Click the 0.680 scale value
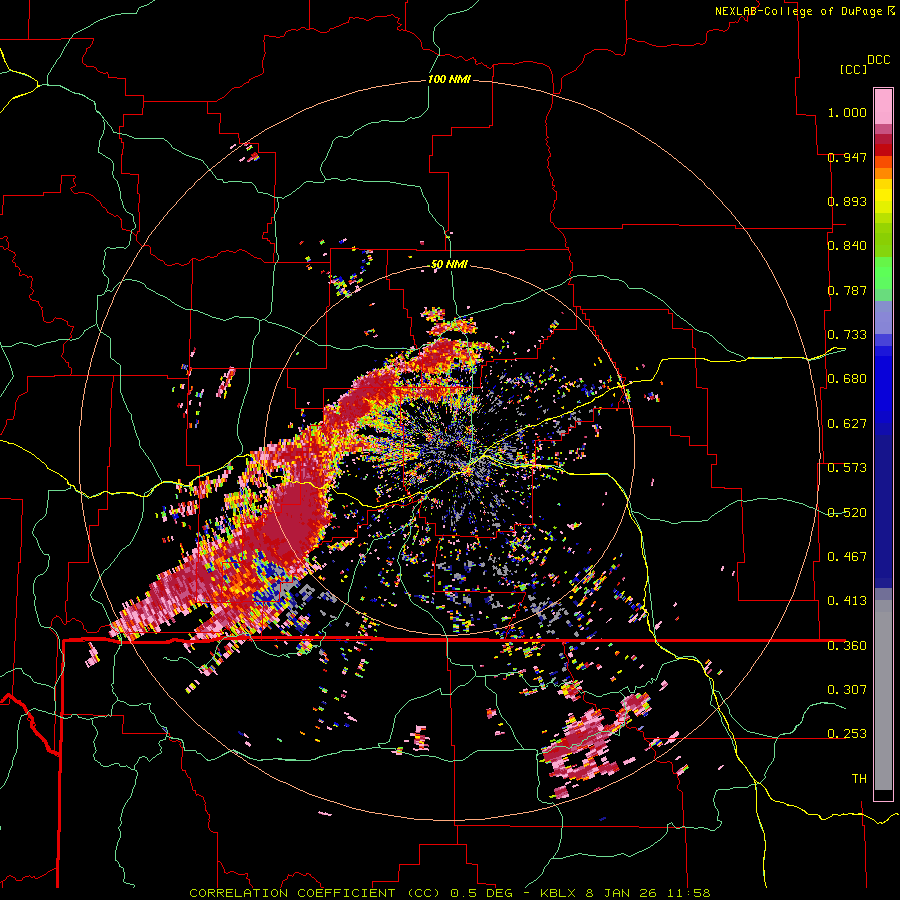Image resolution: width=900 pixels, height=900 pixels. pyautogui.click(x=847, y=379)
